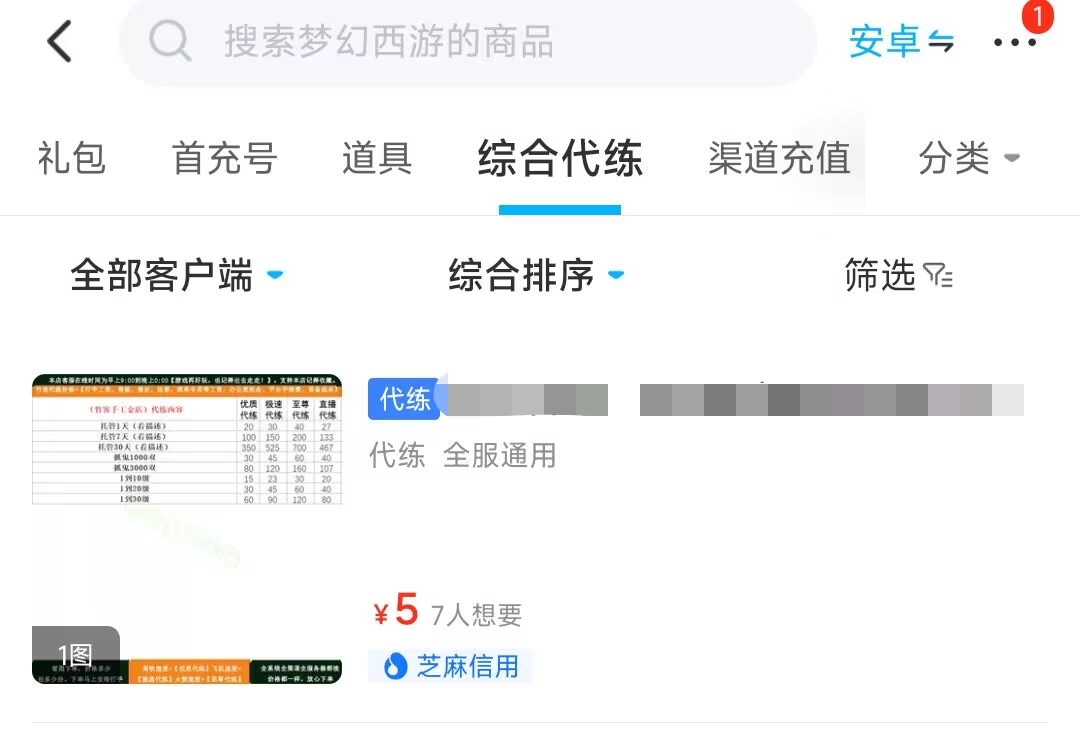Open the 综合排序 sort dropdown
This screenshot has width=1080, height=734.
tap(536, 275)
